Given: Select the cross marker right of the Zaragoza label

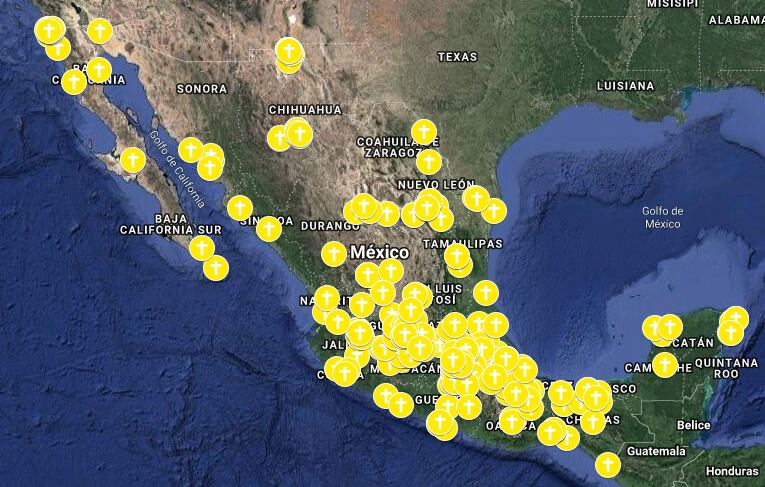Looking at the screenshot, I should tap(429, 162).
